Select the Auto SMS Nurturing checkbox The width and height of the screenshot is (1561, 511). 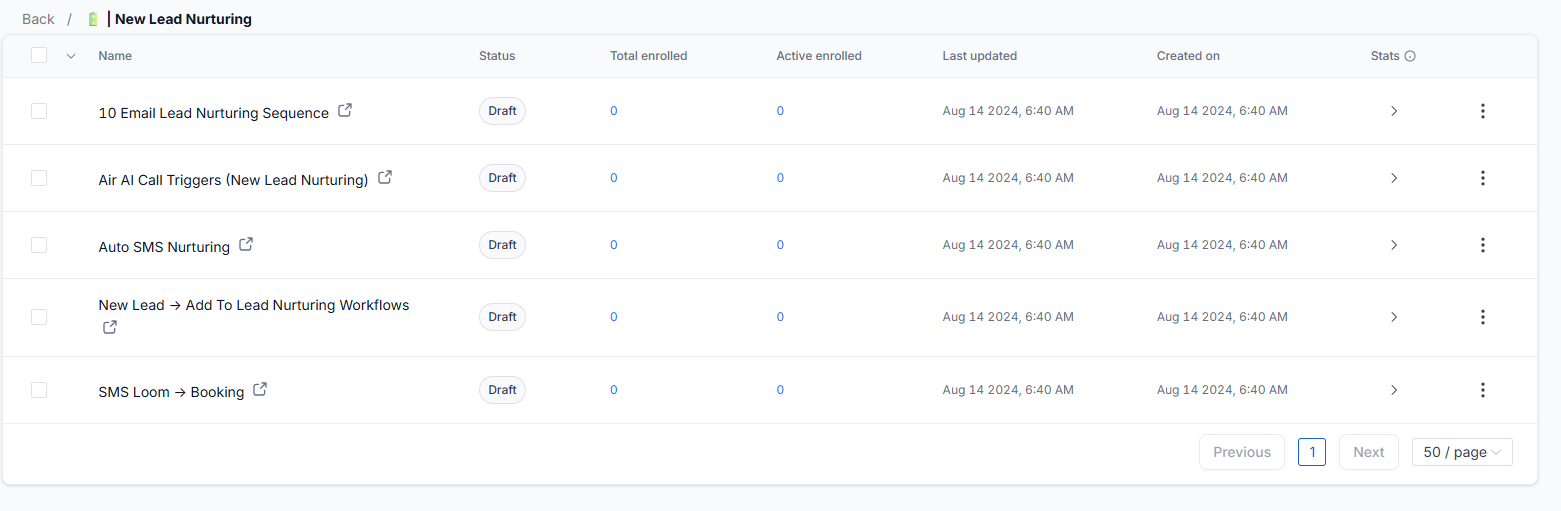tap(39, 245)
